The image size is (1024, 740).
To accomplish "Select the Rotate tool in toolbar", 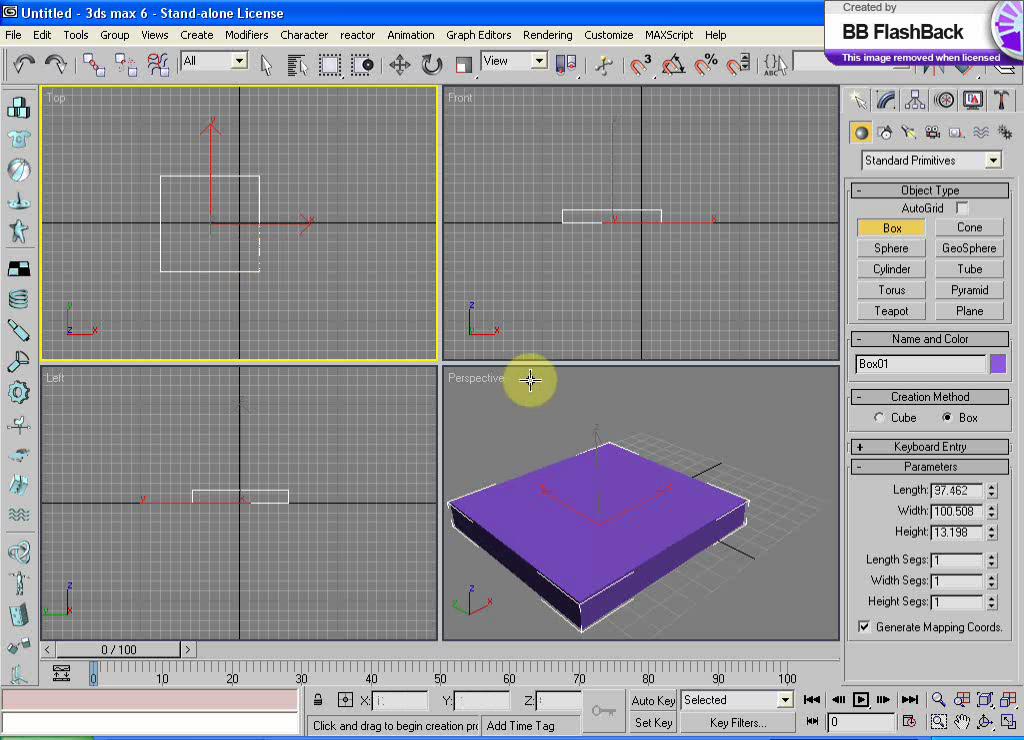I will [x=432, y=64].
